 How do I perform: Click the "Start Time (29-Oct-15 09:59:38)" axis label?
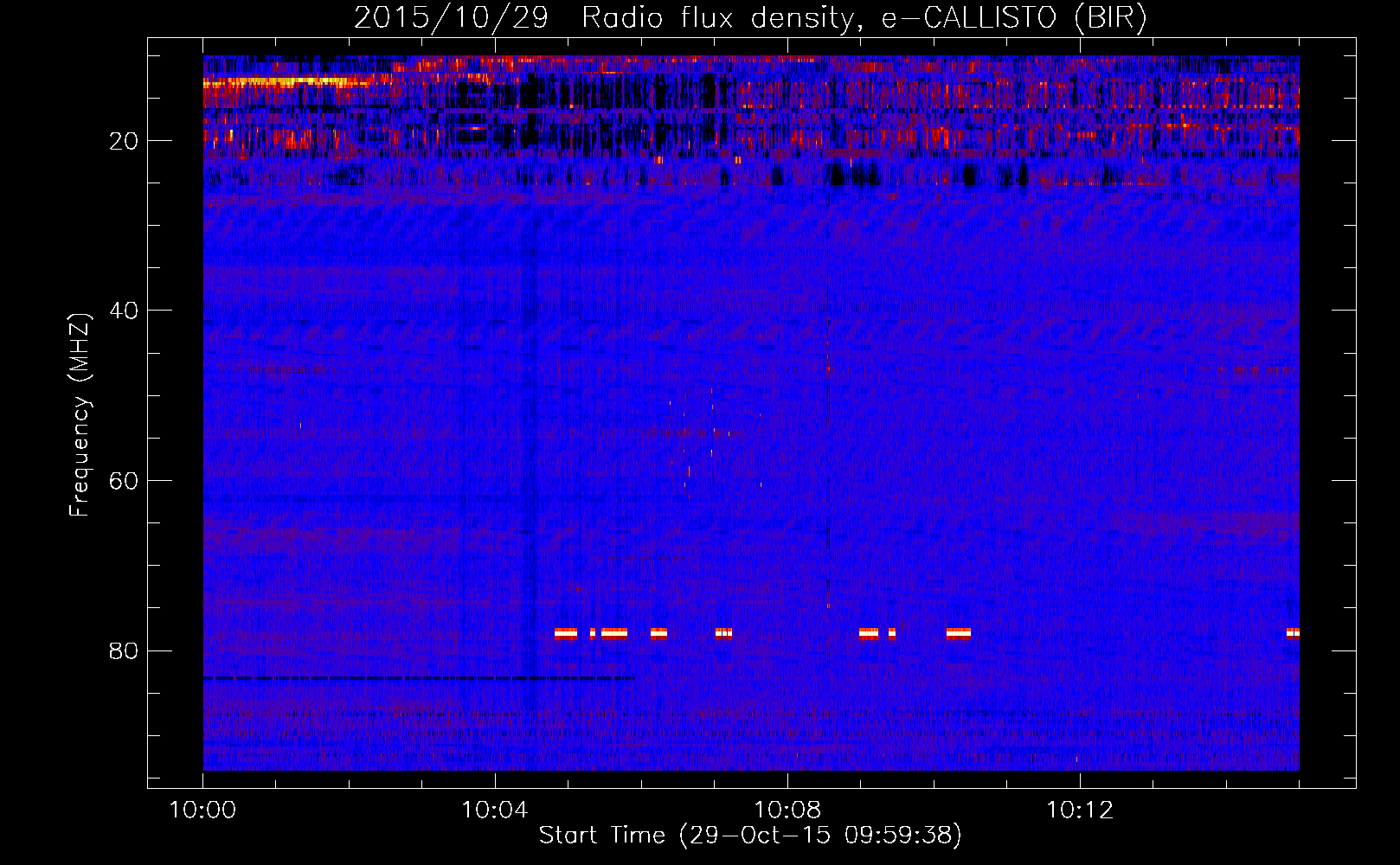click(750, 836)
